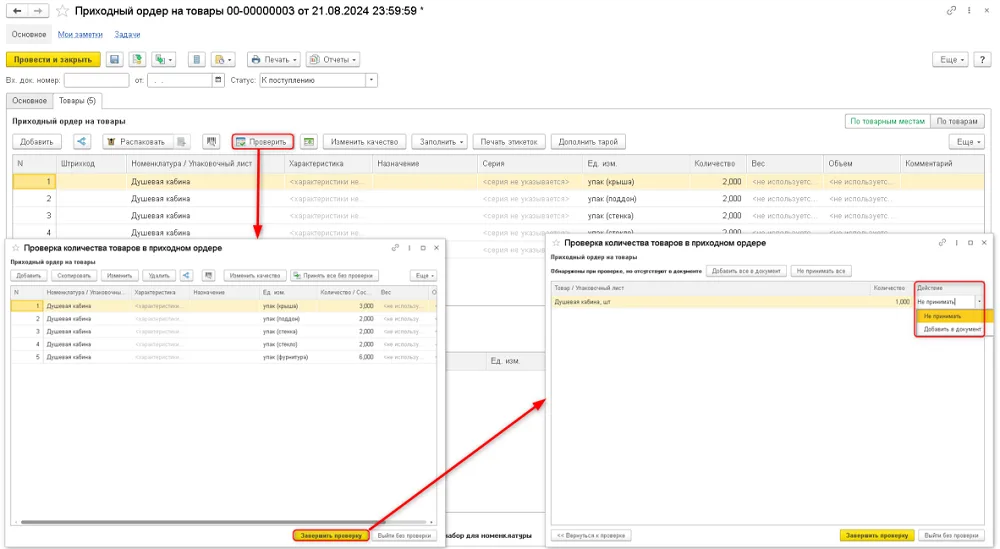The width and height of the screenshot is (1000, 549).
Task: Save document with the floppy disk icon
Action: point(114,59)
